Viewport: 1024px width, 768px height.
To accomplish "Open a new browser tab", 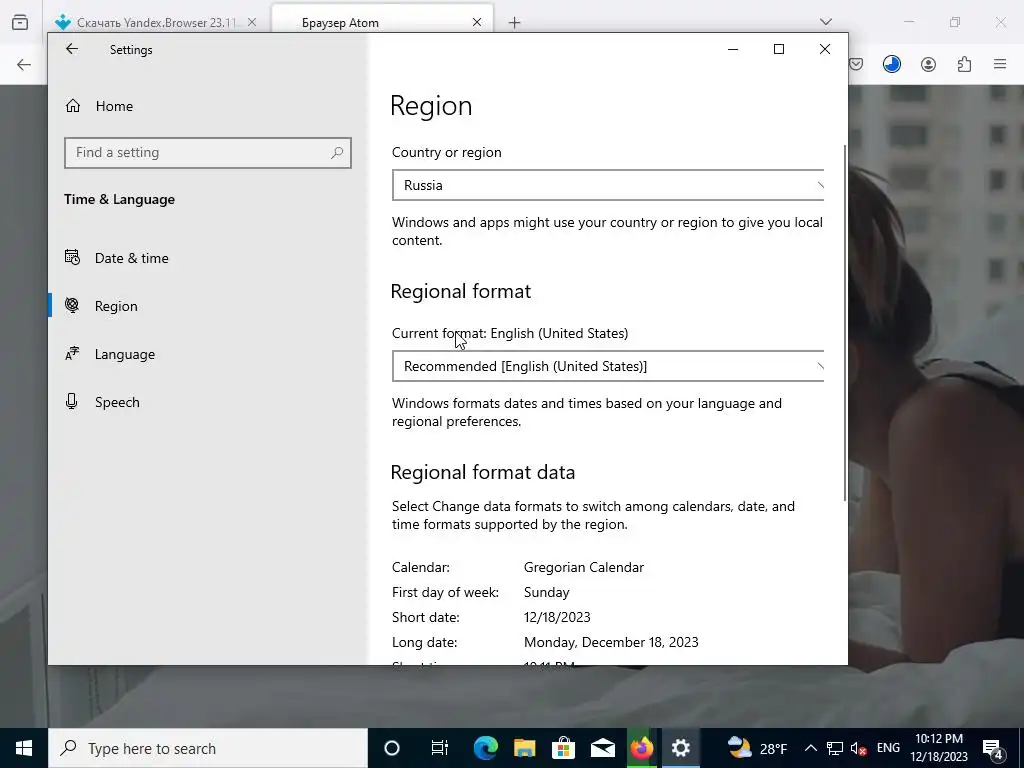I will (x=515, y=23).
